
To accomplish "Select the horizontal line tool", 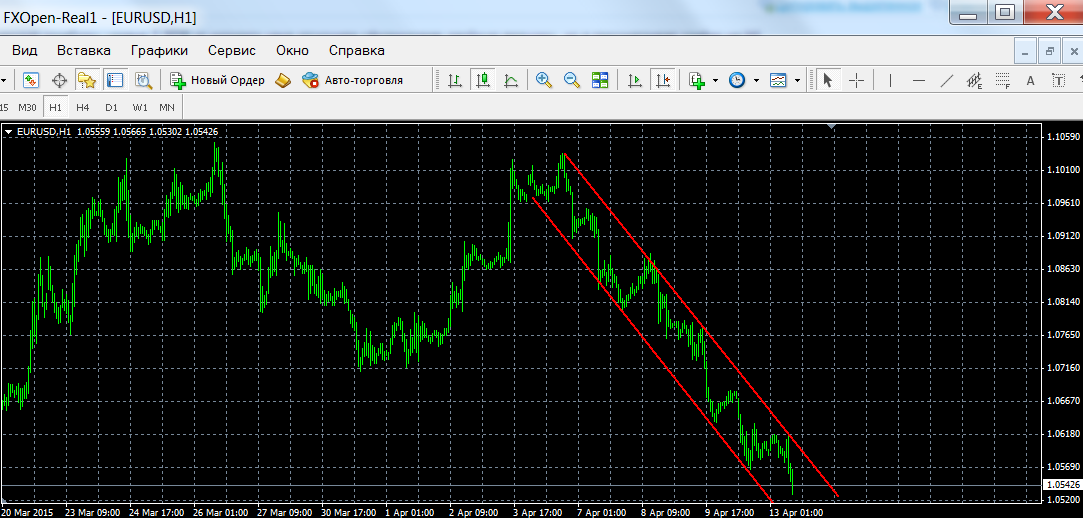I will coord(918,80).
